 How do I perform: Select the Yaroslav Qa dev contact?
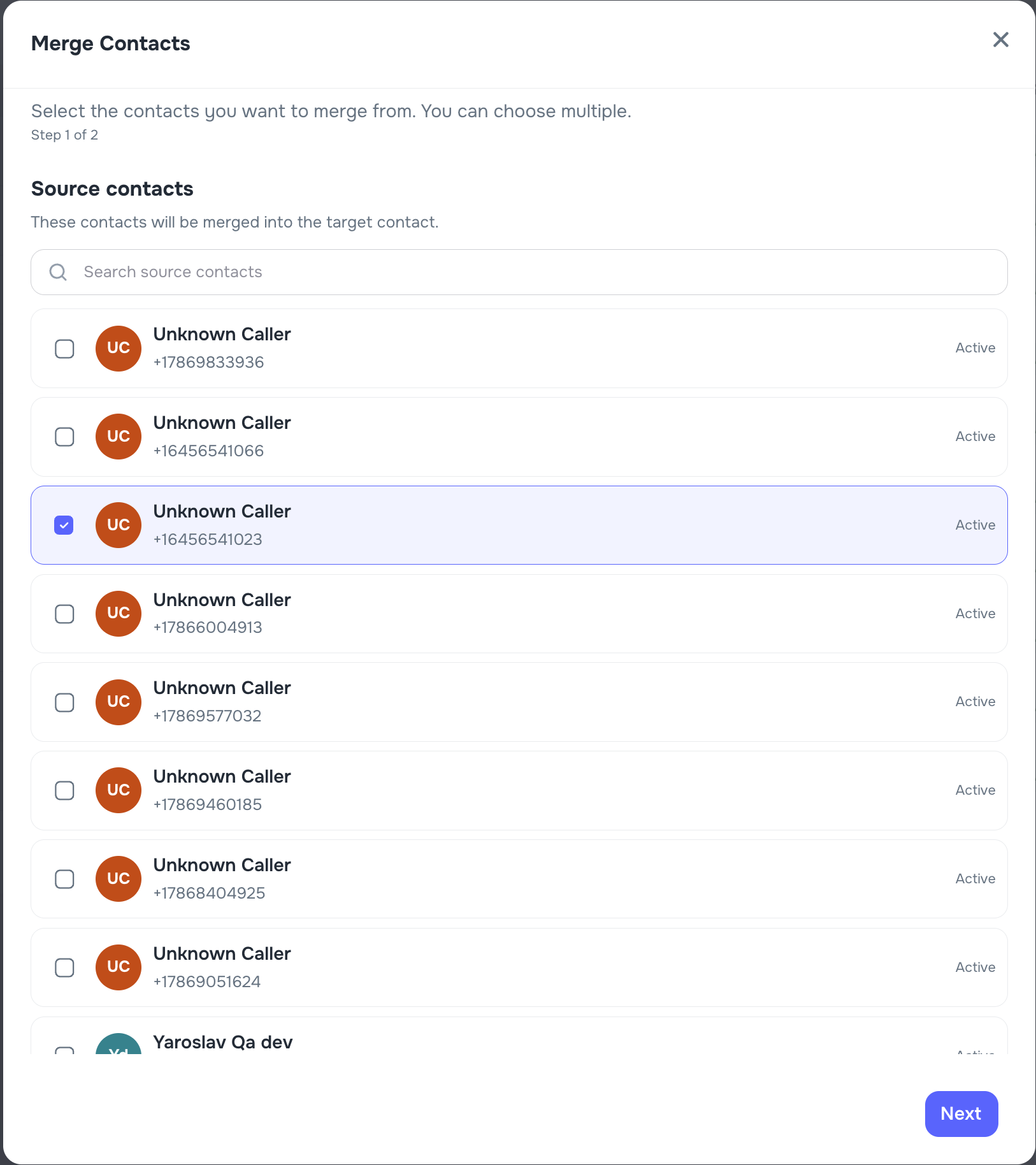[x=64, y=1049]
